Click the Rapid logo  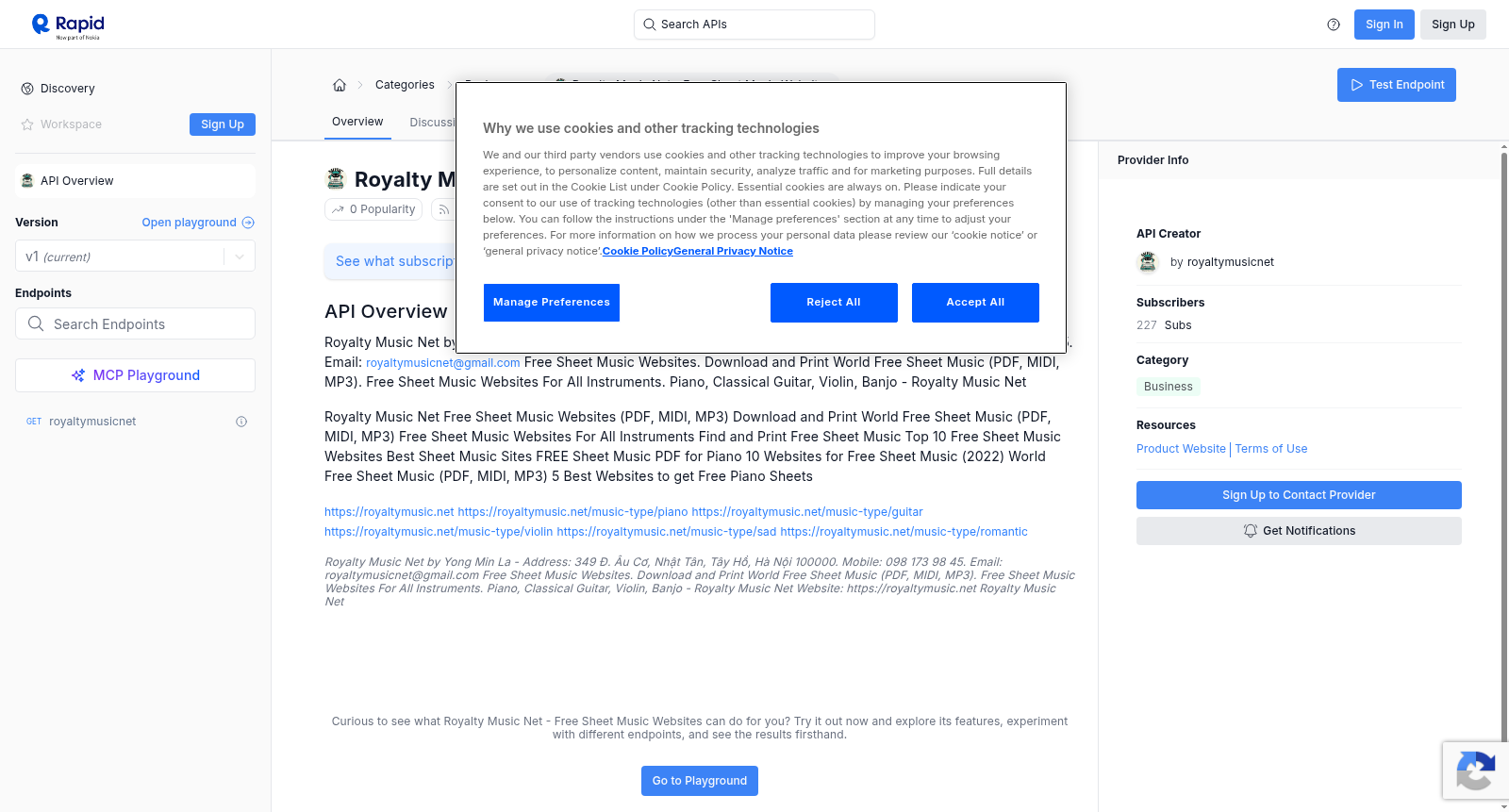pos(68,25)
